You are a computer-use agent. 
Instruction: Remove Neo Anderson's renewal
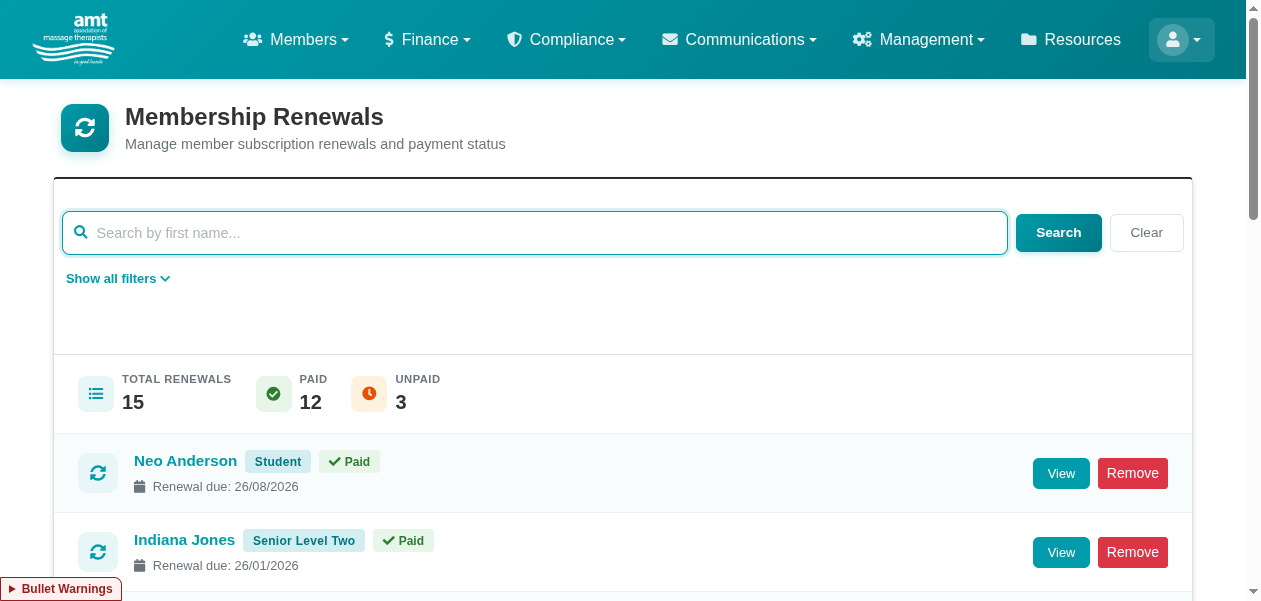pyautogui.click(x=1133, y=473)
